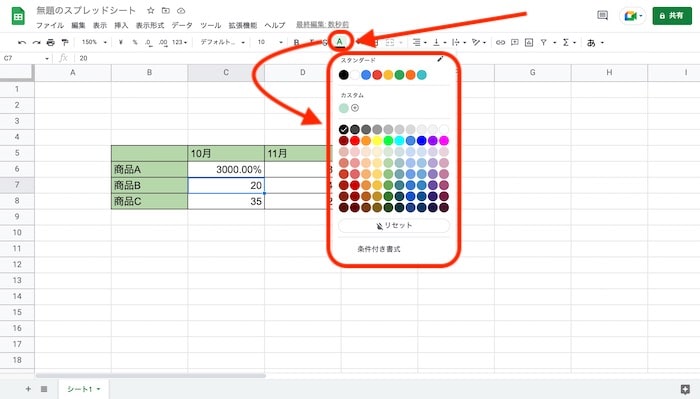Choose the checked black swatch in grid
The image size is (700, 399).
[344, 129]
